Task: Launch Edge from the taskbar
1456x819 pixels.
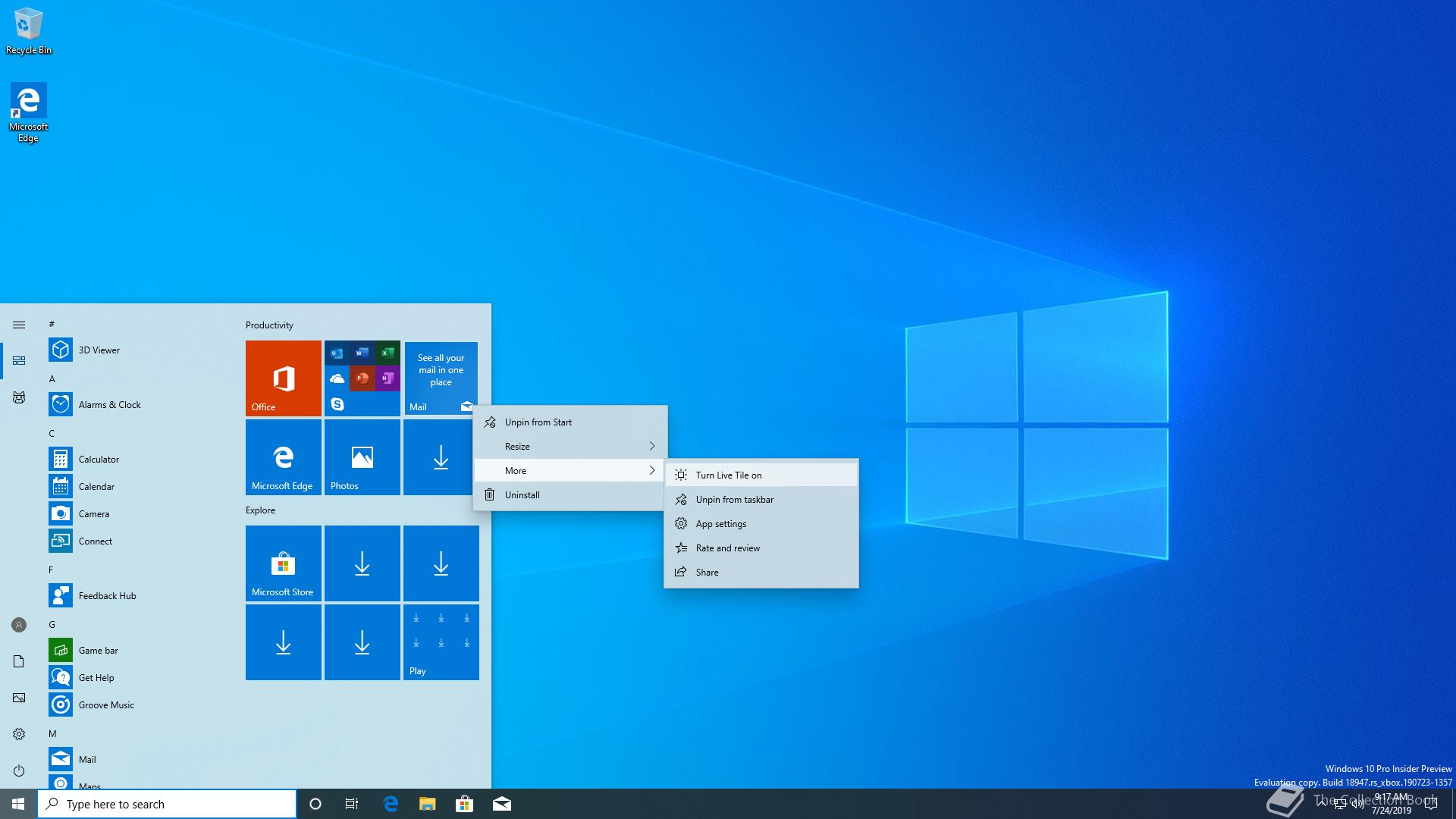Action: [391, 804]
